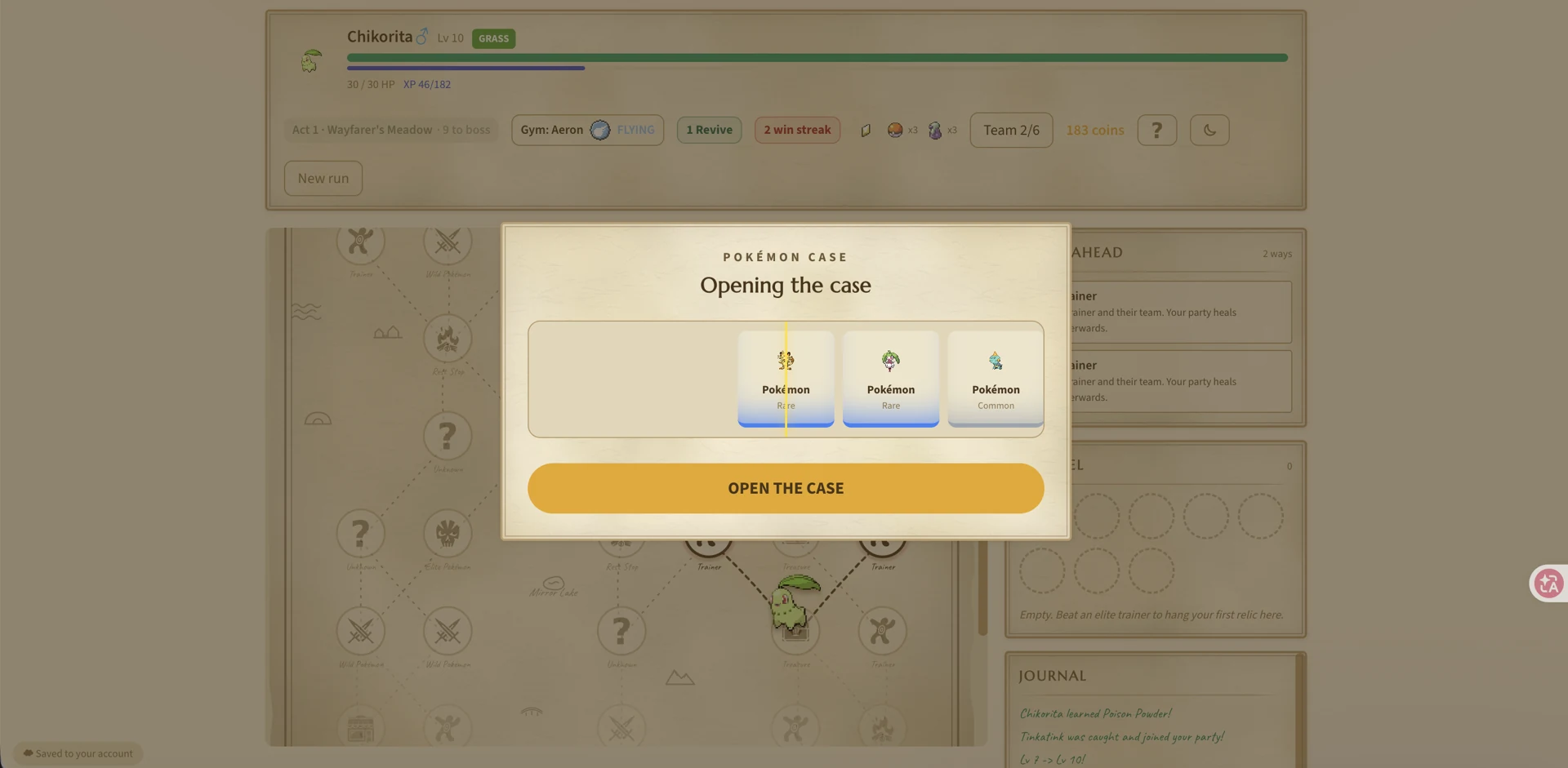Image resolution: width=1568 pixels, height=768 pixels.
Task: Click the translate icon at the right edge
Action: (1548, 583)
